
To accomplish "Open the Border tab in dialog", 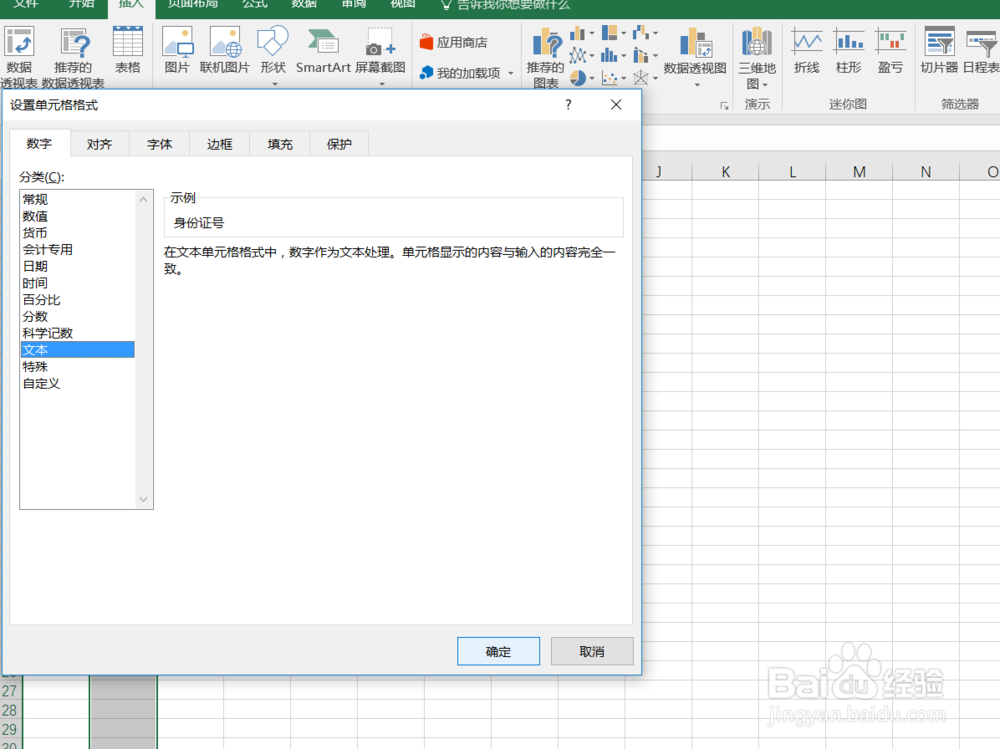I will 219,144.
